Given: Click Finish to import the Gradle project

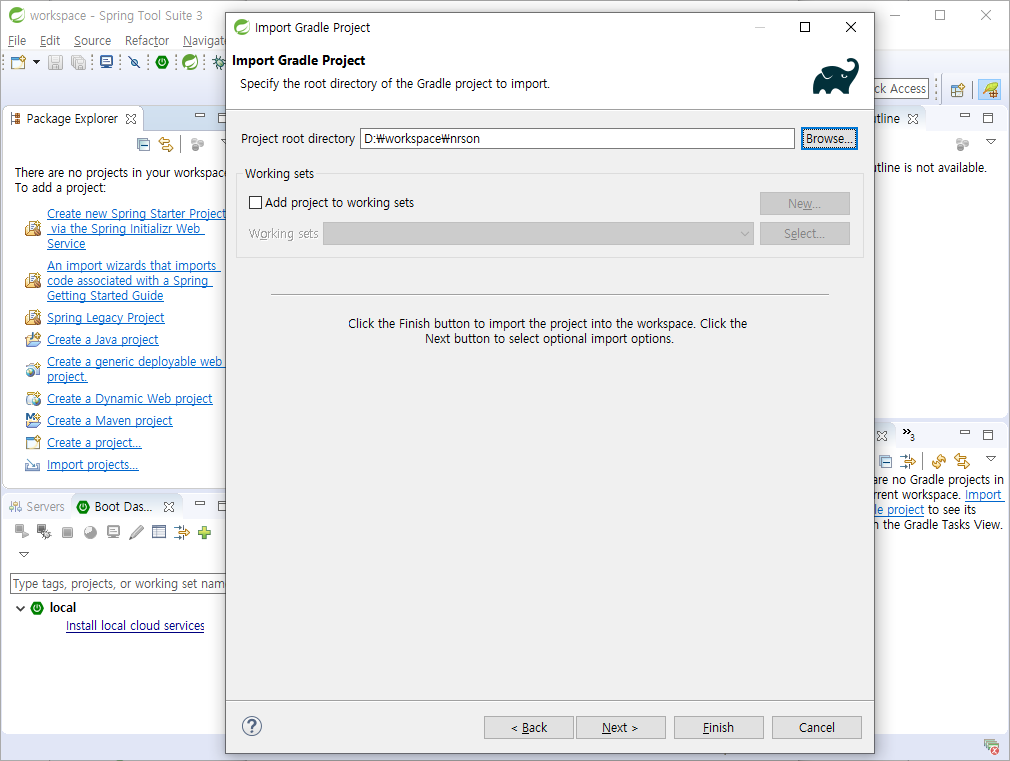Looking at the screenshot, I should click(718, 727).
